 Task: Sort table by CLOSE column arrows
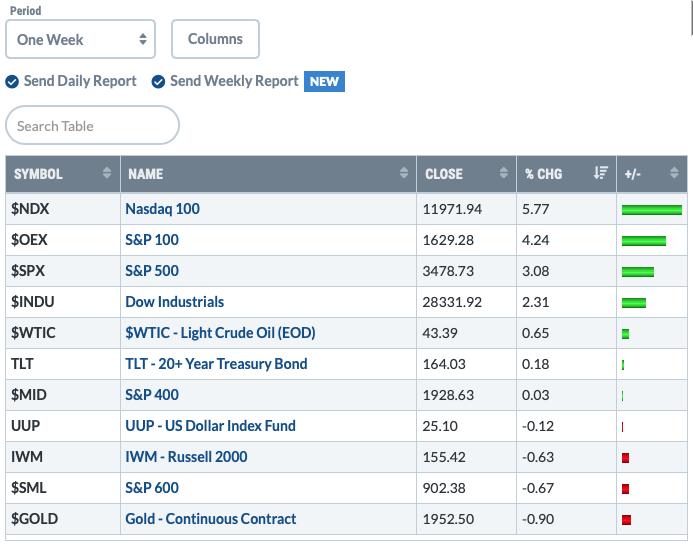click(x=503, y=173)
